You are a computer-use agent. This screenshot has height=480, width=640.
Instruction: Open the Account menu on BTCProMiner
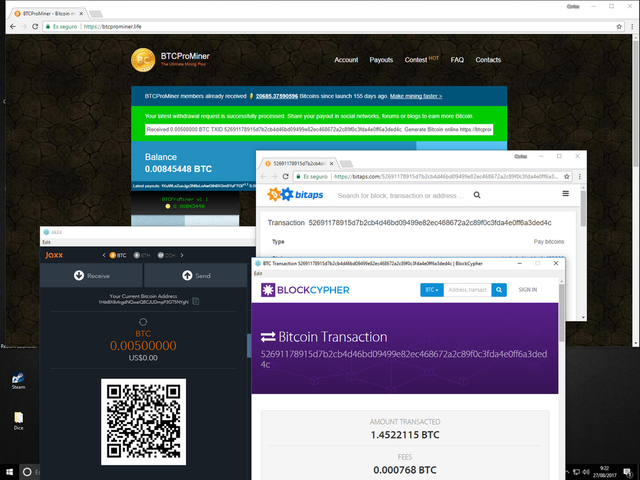(346, 60)
